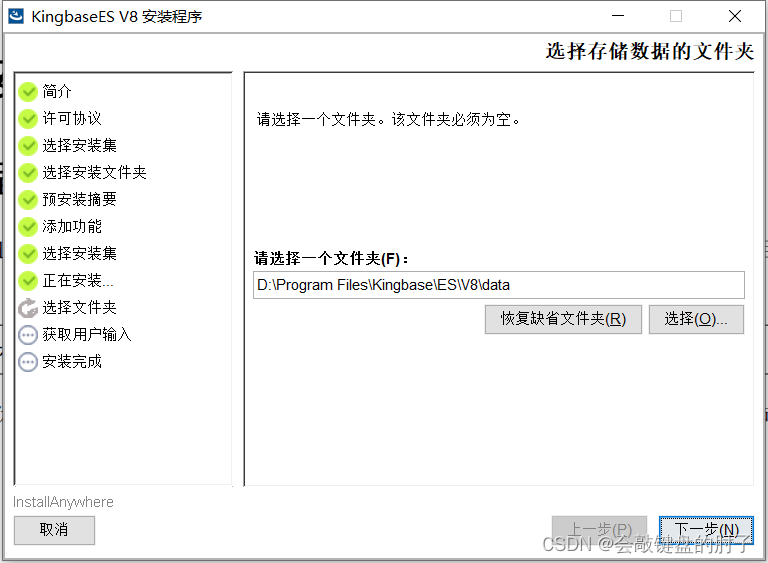Select the 许可协议 step label
Screen dimensions: 768x563
(72, 119)
